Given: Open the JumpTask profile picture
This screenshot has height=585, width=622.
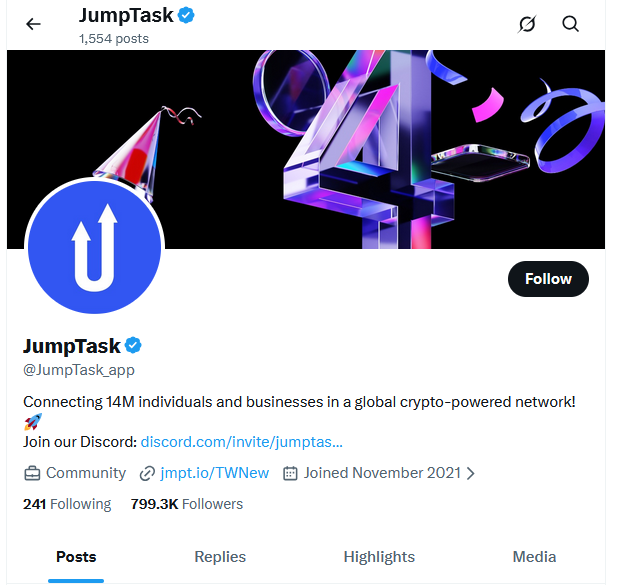Looking at the screenshot, I should point(95,248).
